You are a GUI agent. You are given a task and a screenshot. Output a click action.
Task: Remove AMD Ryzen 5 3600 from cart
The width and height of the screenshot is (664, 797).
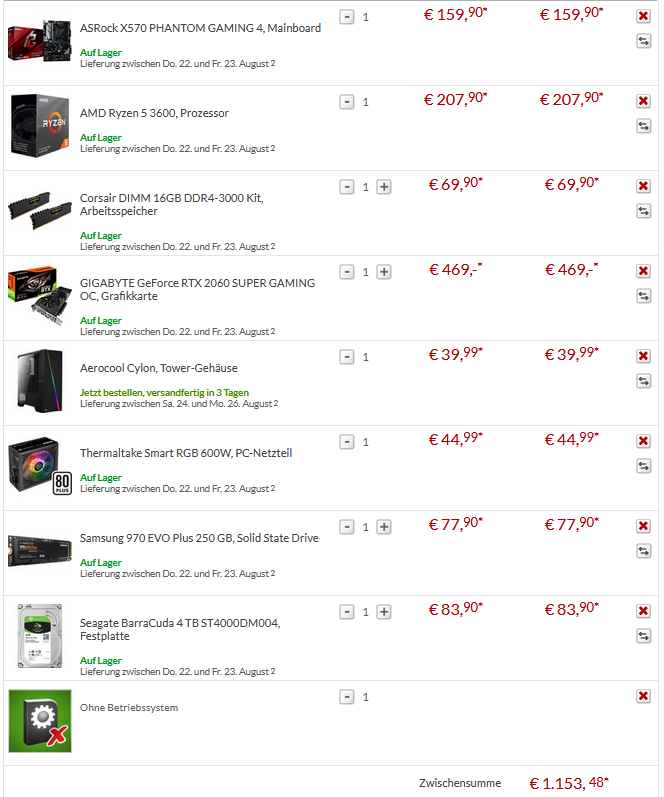point(643,101)
